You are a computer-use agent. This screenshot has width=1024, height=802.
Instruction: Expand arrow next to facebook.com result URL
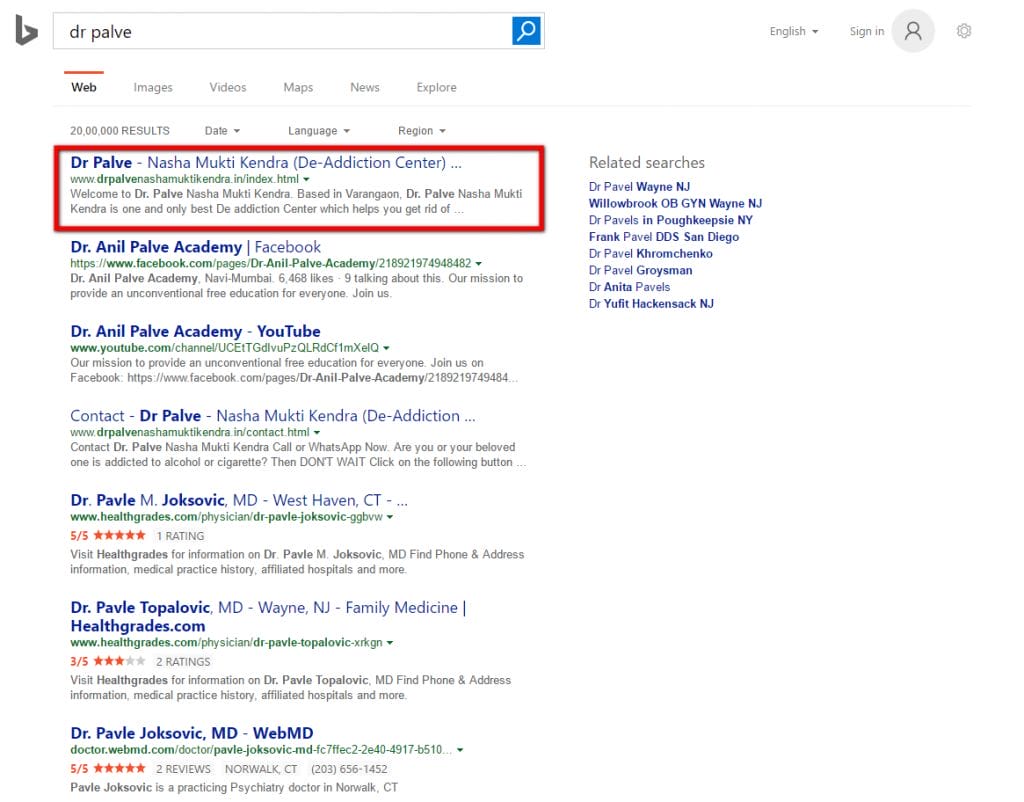[x=479, y=264]
